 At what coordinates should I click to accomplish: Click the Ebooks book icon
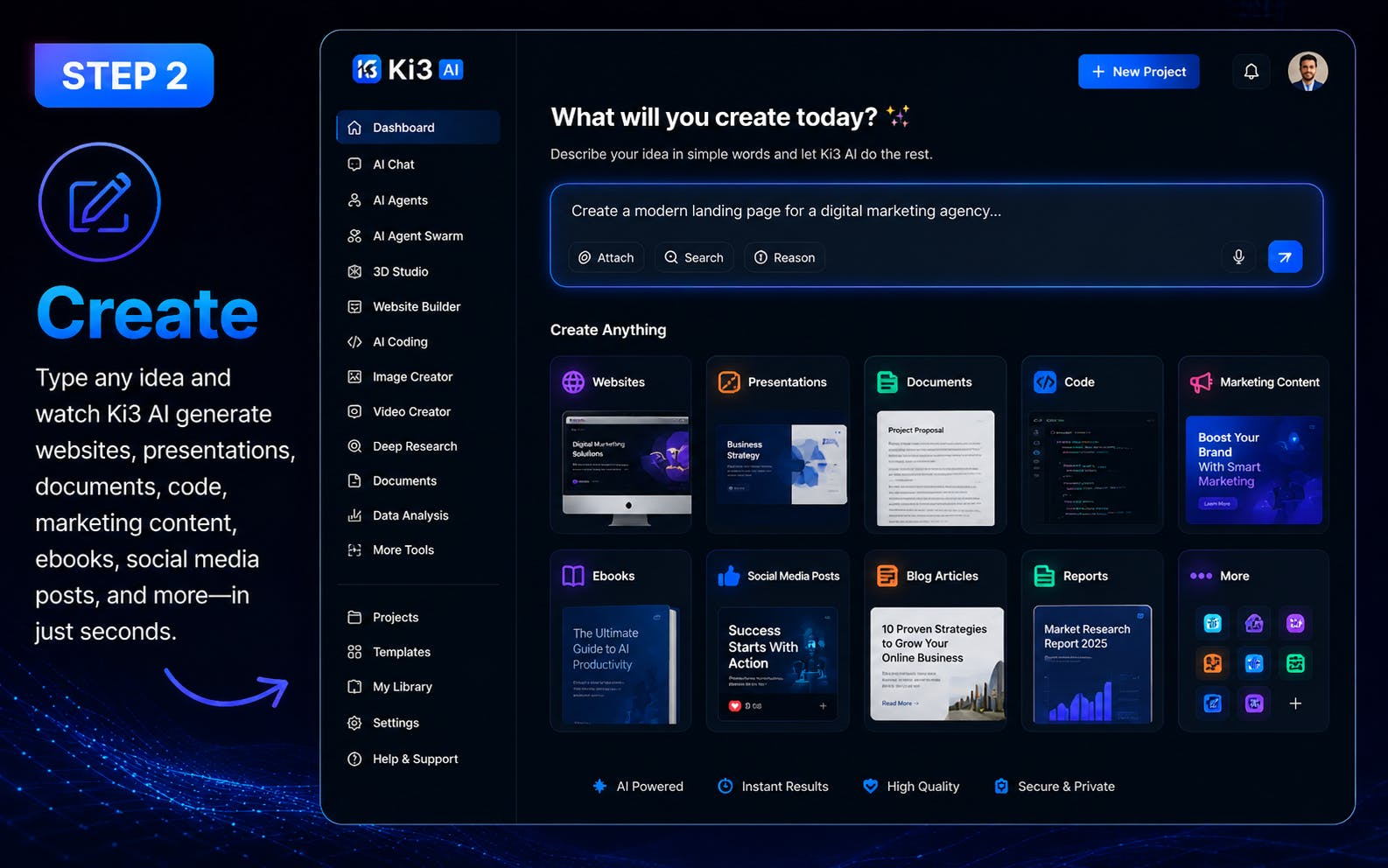coord(573,576)
